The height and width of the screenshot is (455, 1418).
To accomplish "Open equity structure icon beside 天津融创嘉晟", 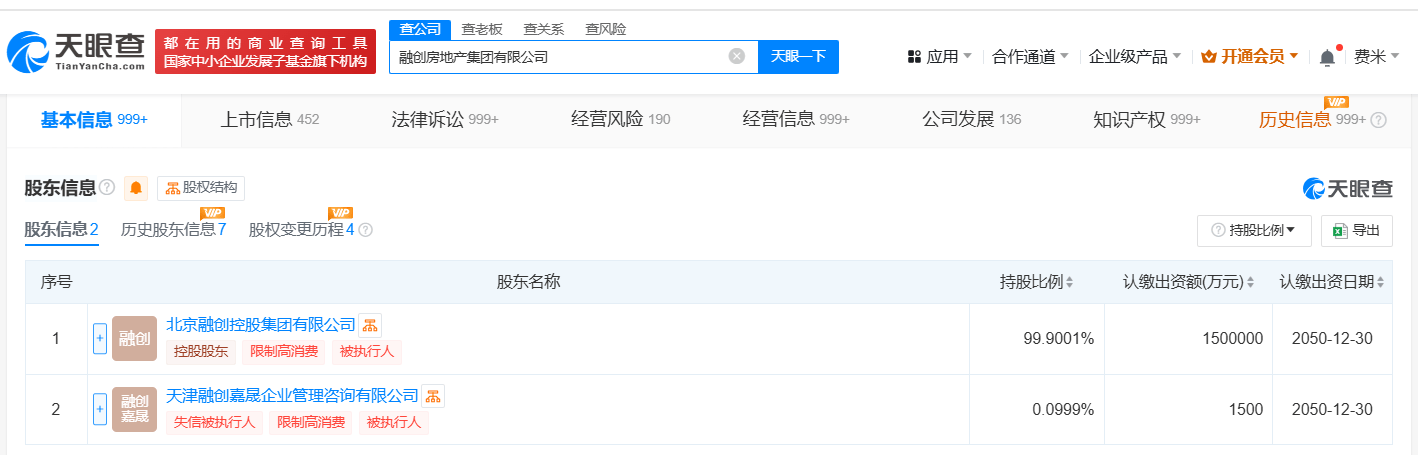I will (433, 396).
